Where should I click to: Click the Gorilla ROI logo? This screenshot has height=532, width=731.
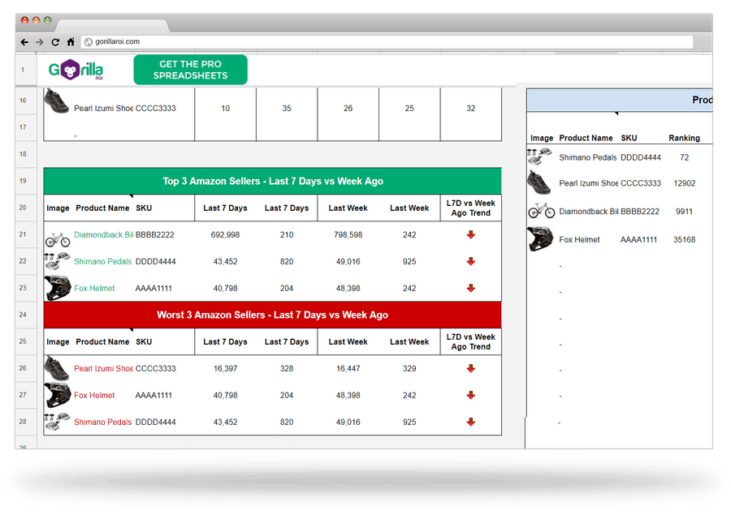coord(76,70)
